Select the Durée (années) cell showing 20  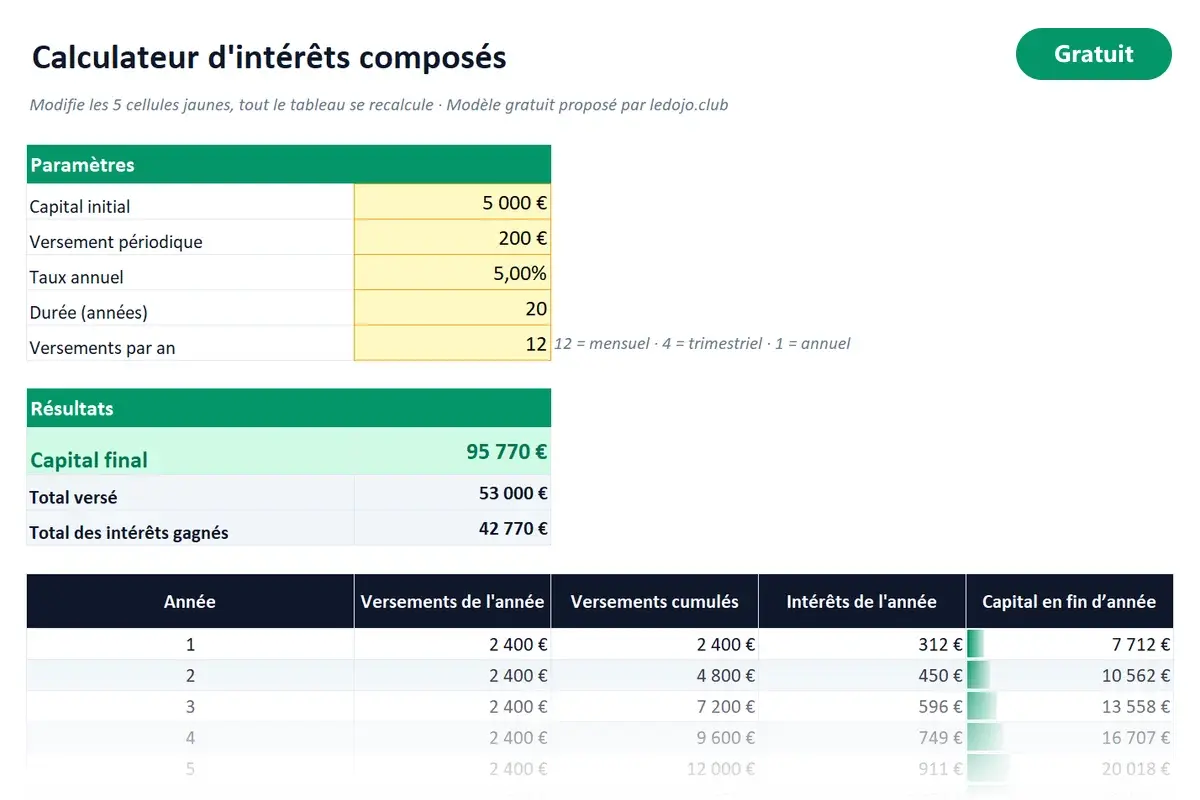[x=452, y=308]
